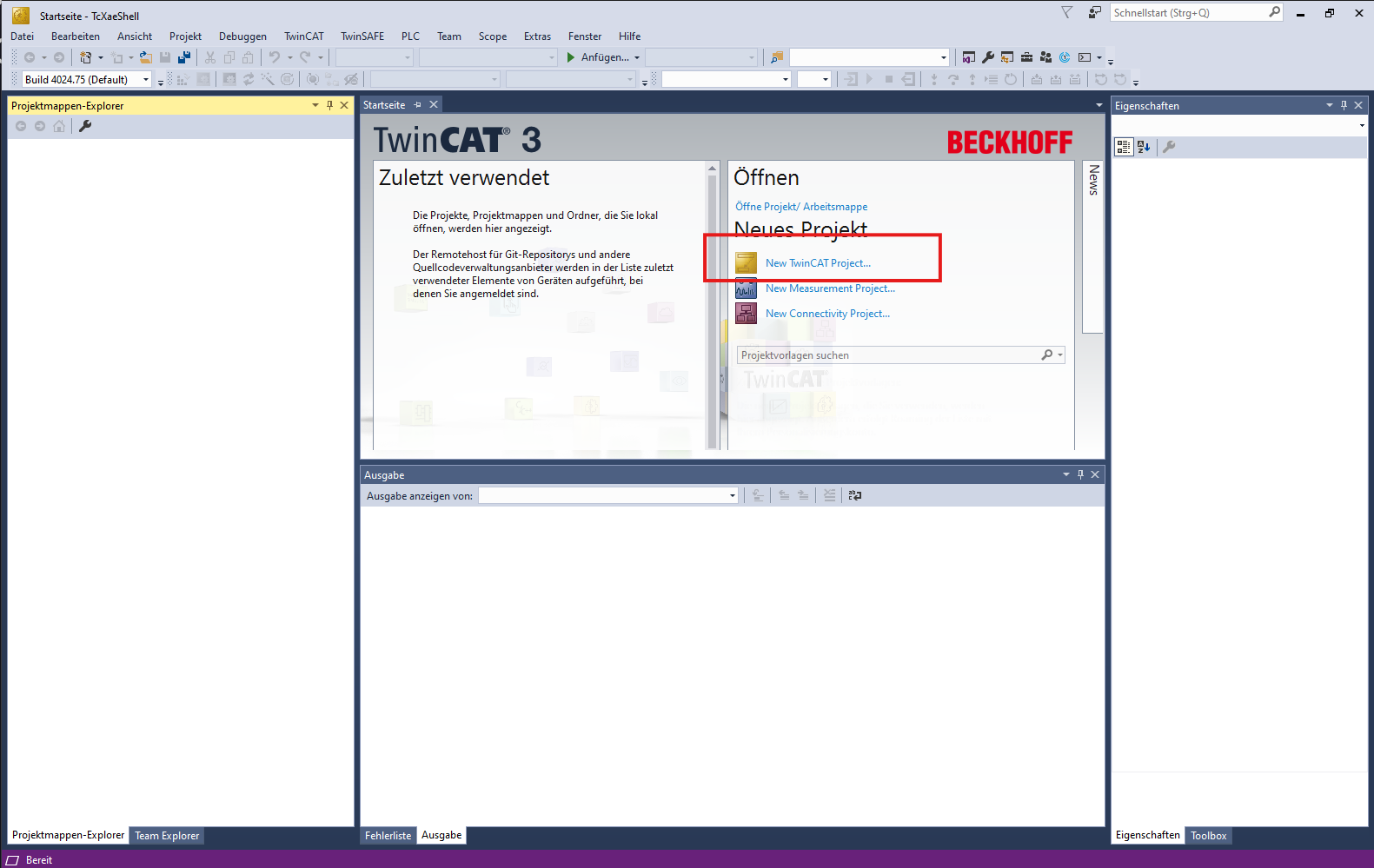The height and width of the screenshot is (868, 1374).
Task: Pin the Ausgabe panel
Action: pyautogui.click(x=1080, y=474)
